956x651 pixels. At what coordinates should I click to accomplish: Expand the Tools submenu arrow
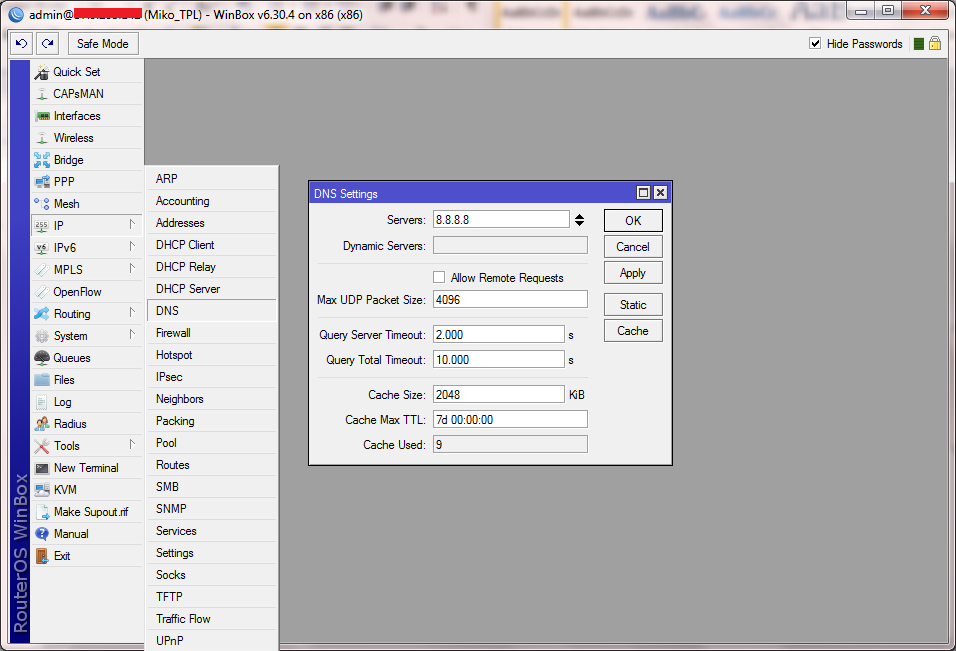pos(132,444)
